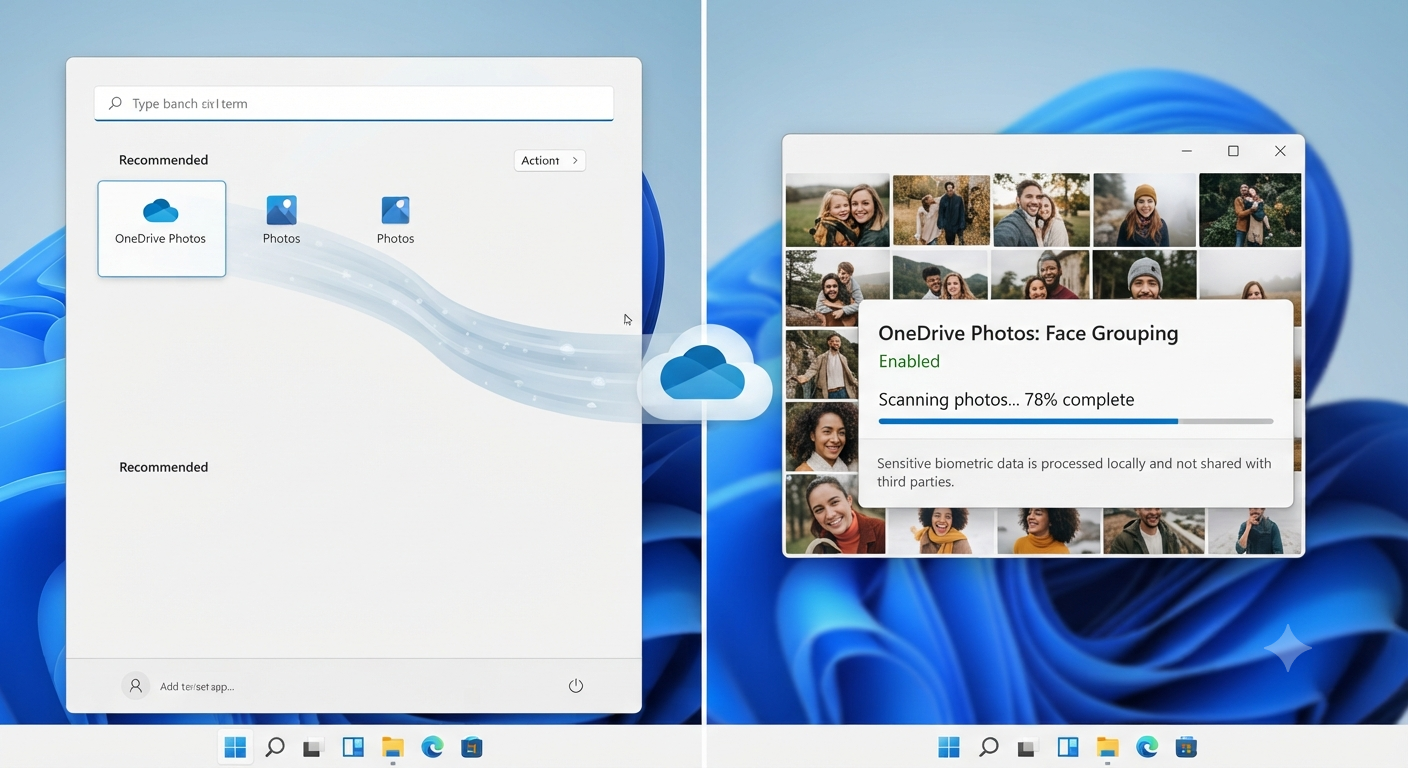
Task: Click the magnifier icon inside the Start search box
Action: tap(116, 103)
